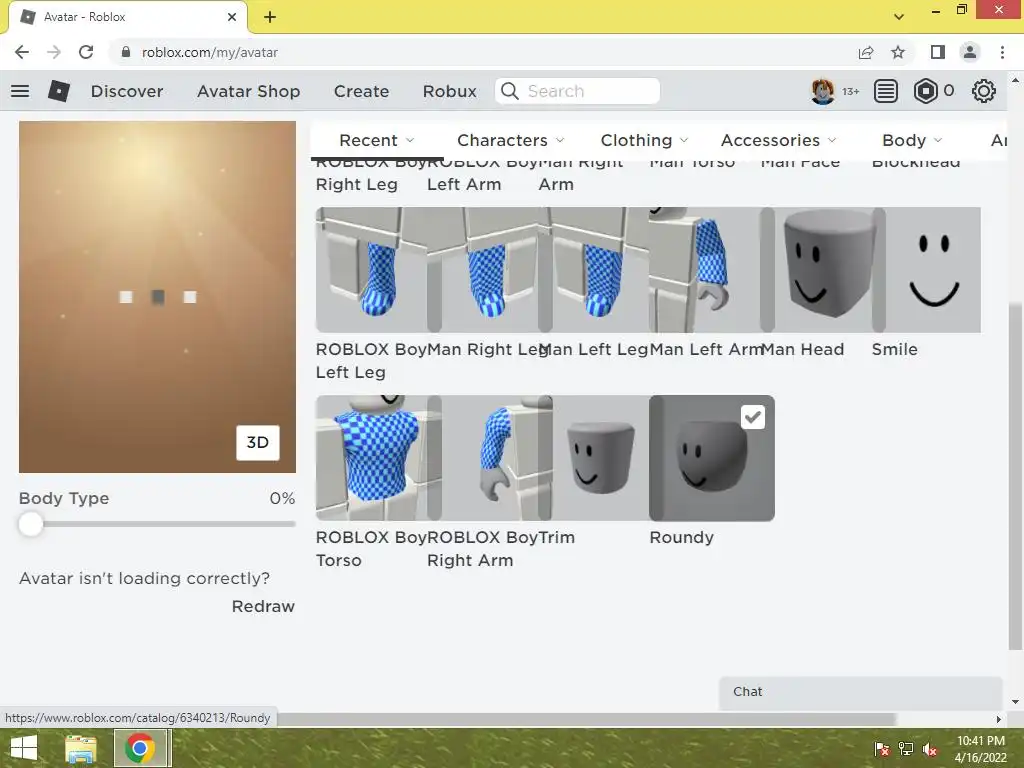Image resolution: width=1024 pixels, height=768 pixels.
Task: Open the Windows Start button
Action: click(x=24, y=748)
